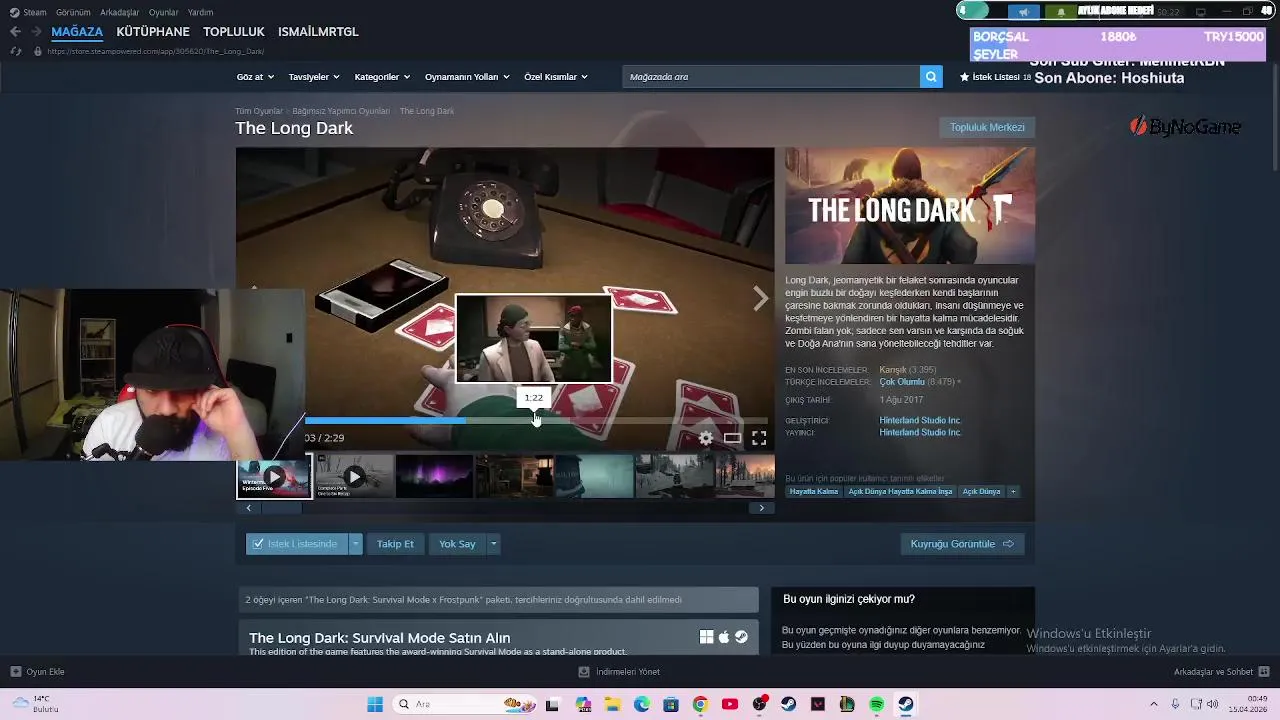1280x720 pixels.
Task: Open Microsoft Store from taskbar
Action: point(671,704)
